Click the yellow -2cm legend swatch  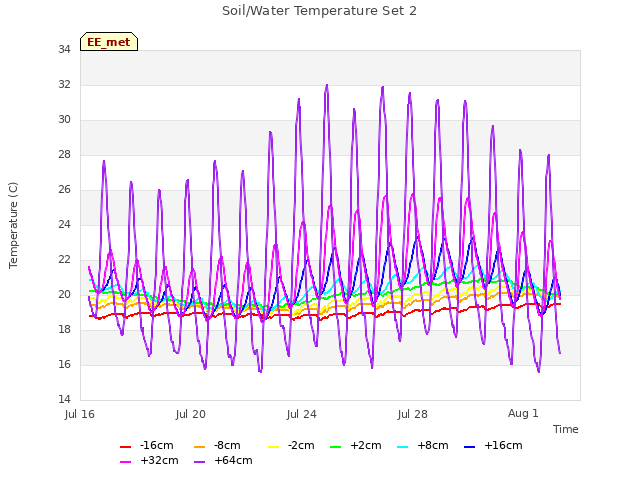[x=274, y=447]
